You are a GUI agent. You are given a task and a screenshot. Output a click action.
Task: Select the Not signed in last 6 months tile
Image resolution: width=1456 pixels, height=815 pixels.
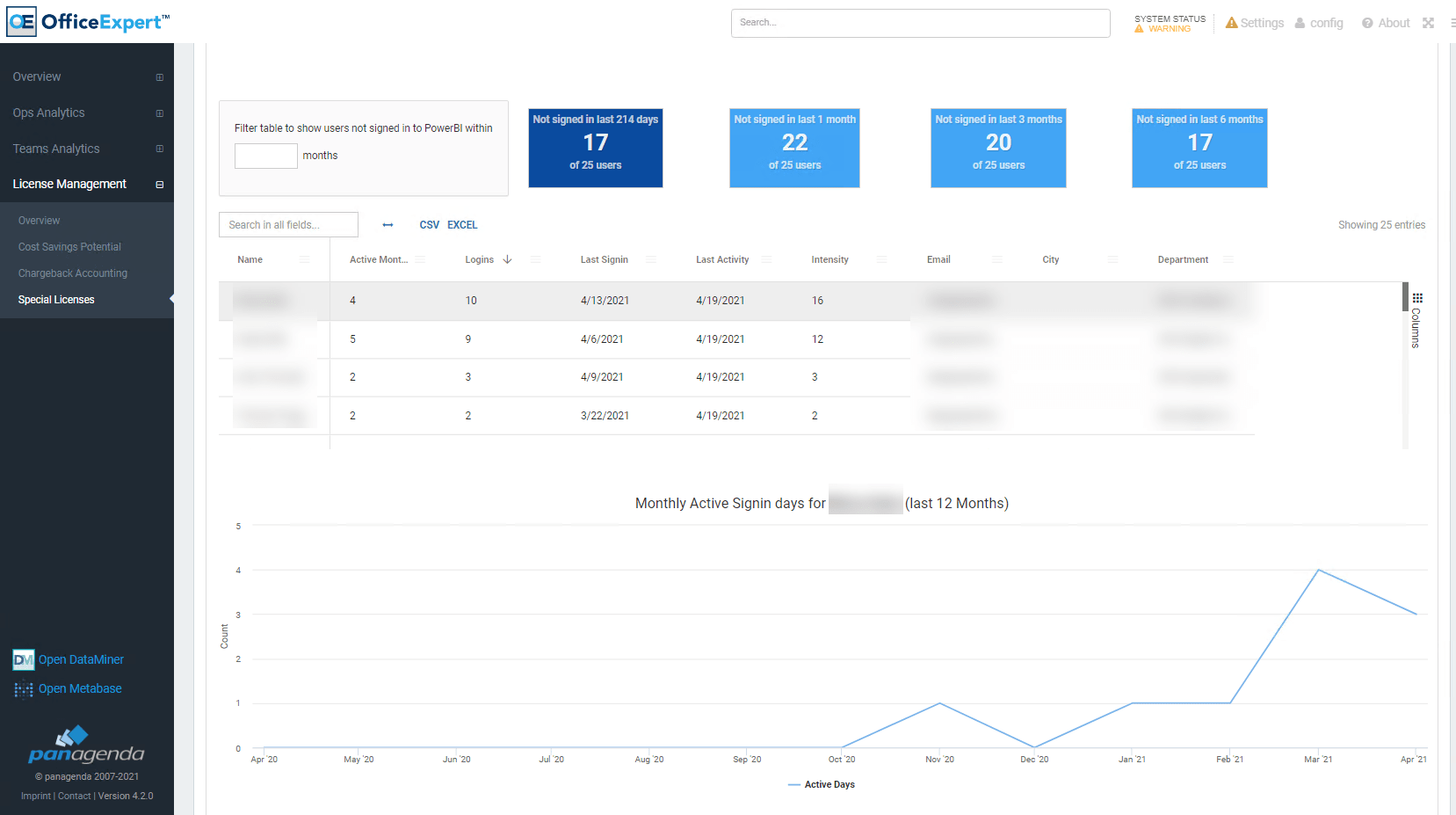pyautogui.click(x=1200, y=148)
